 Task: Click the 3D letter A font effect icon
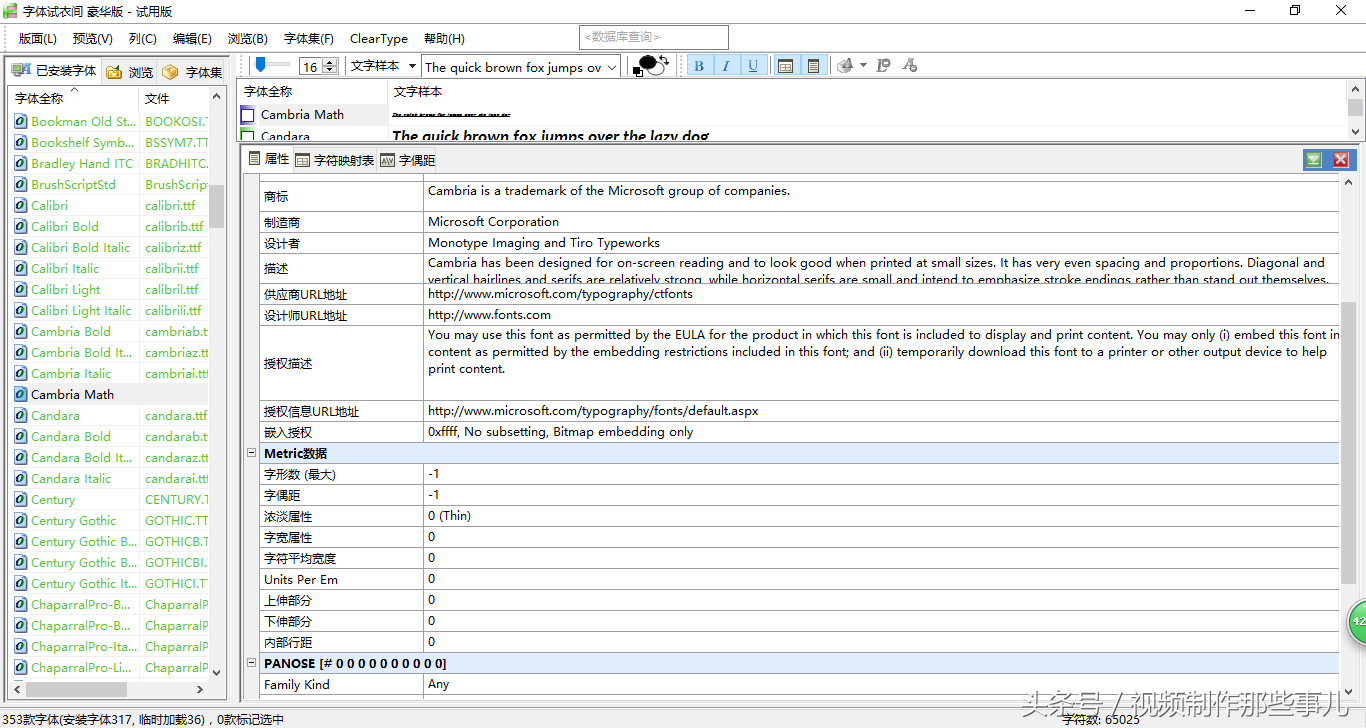845,66
